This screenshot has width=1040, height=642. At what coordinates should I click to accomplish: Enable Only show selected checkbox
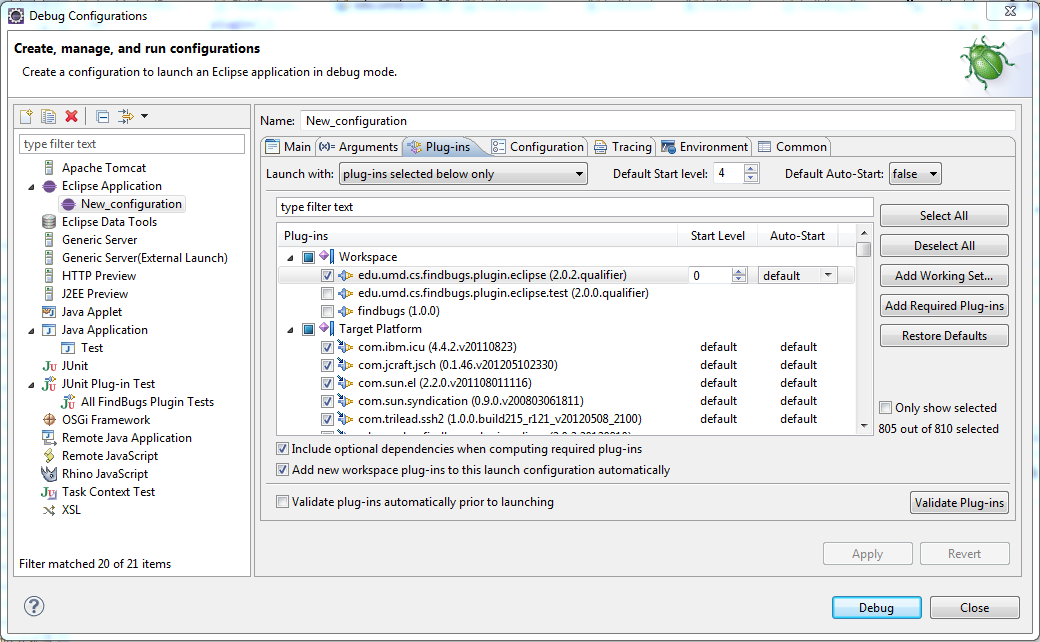click(x=885, y=408)
